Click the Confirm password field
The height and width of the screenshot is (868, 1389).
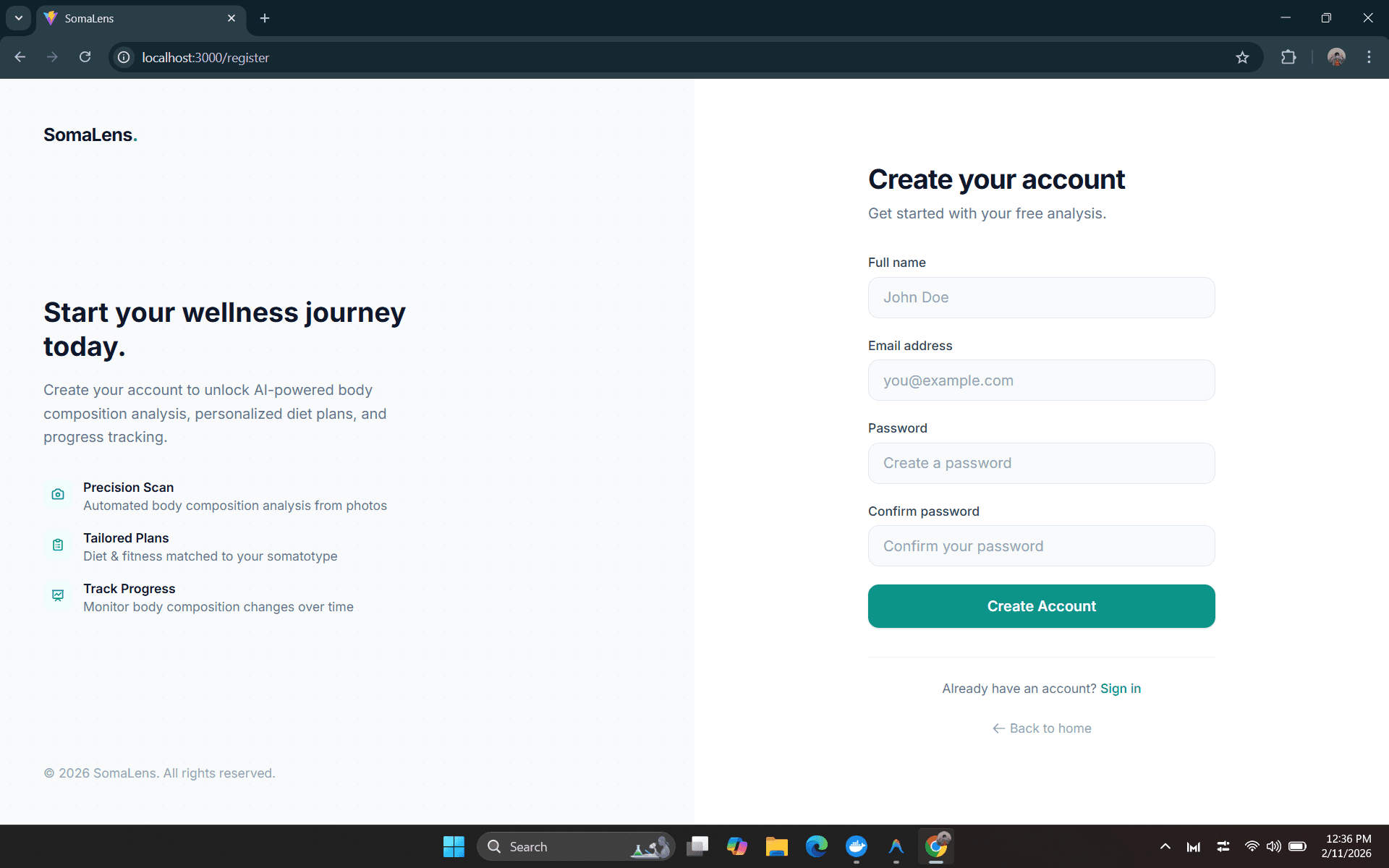pos(1041,546)
